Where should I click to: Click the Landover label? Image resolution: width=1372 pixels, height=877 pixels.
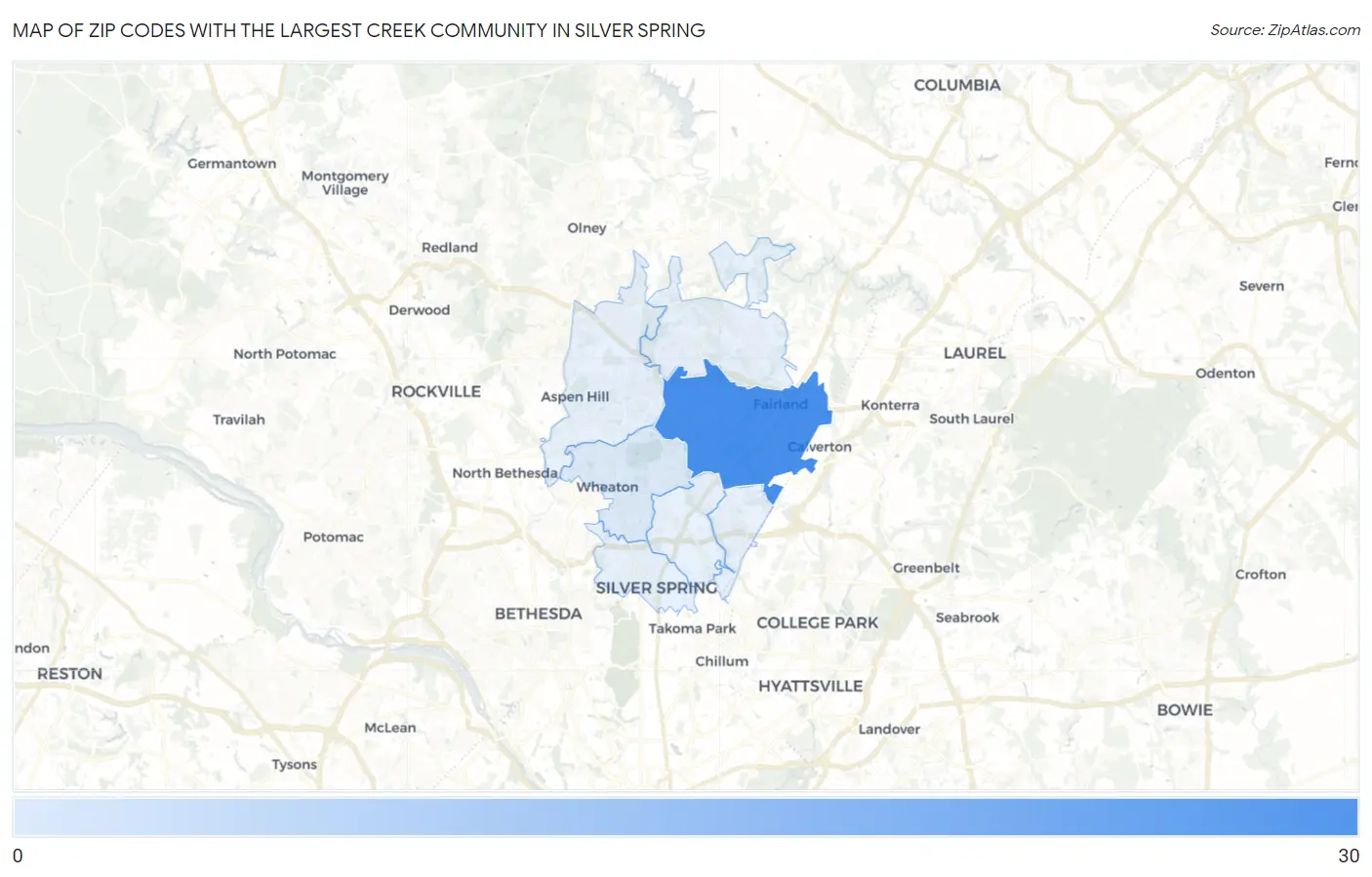pyautogui.click(x=889, y=730)
